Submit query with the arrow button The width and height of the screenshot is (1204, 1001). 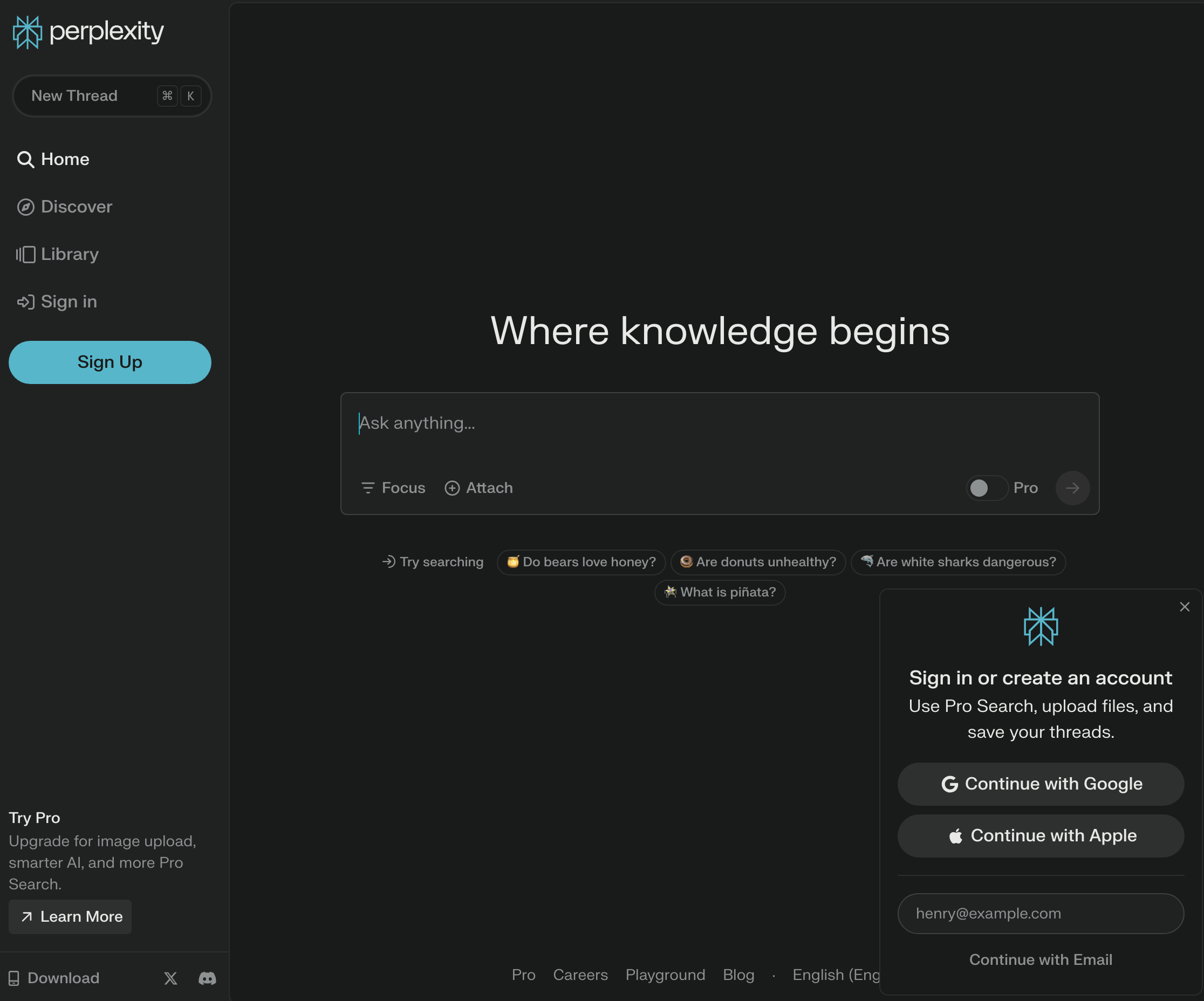1072,488
